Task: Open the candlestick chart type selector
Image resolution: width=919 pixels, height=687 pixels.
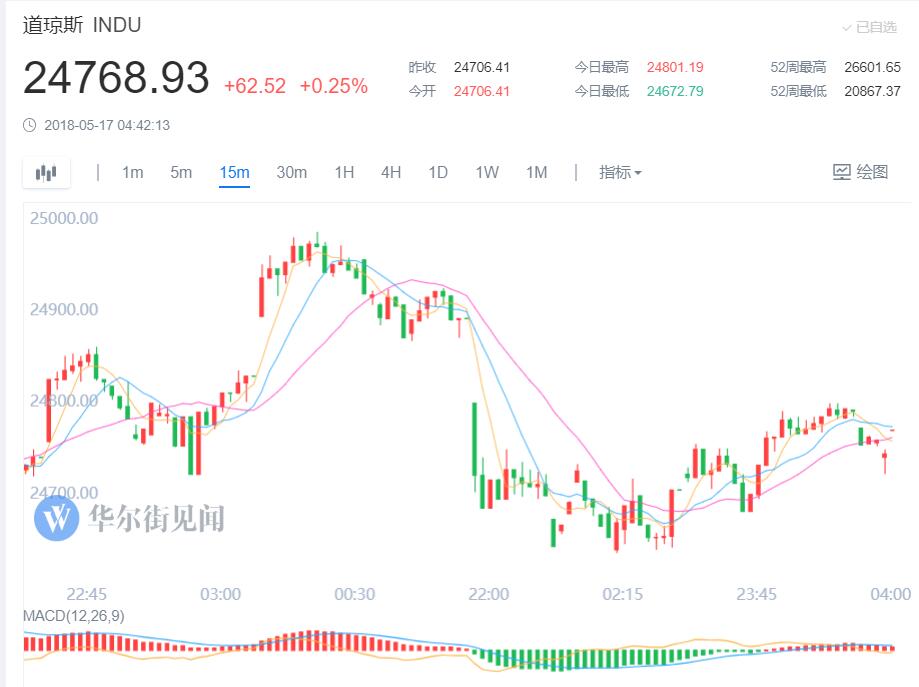Action: click(x=46, y=173)
